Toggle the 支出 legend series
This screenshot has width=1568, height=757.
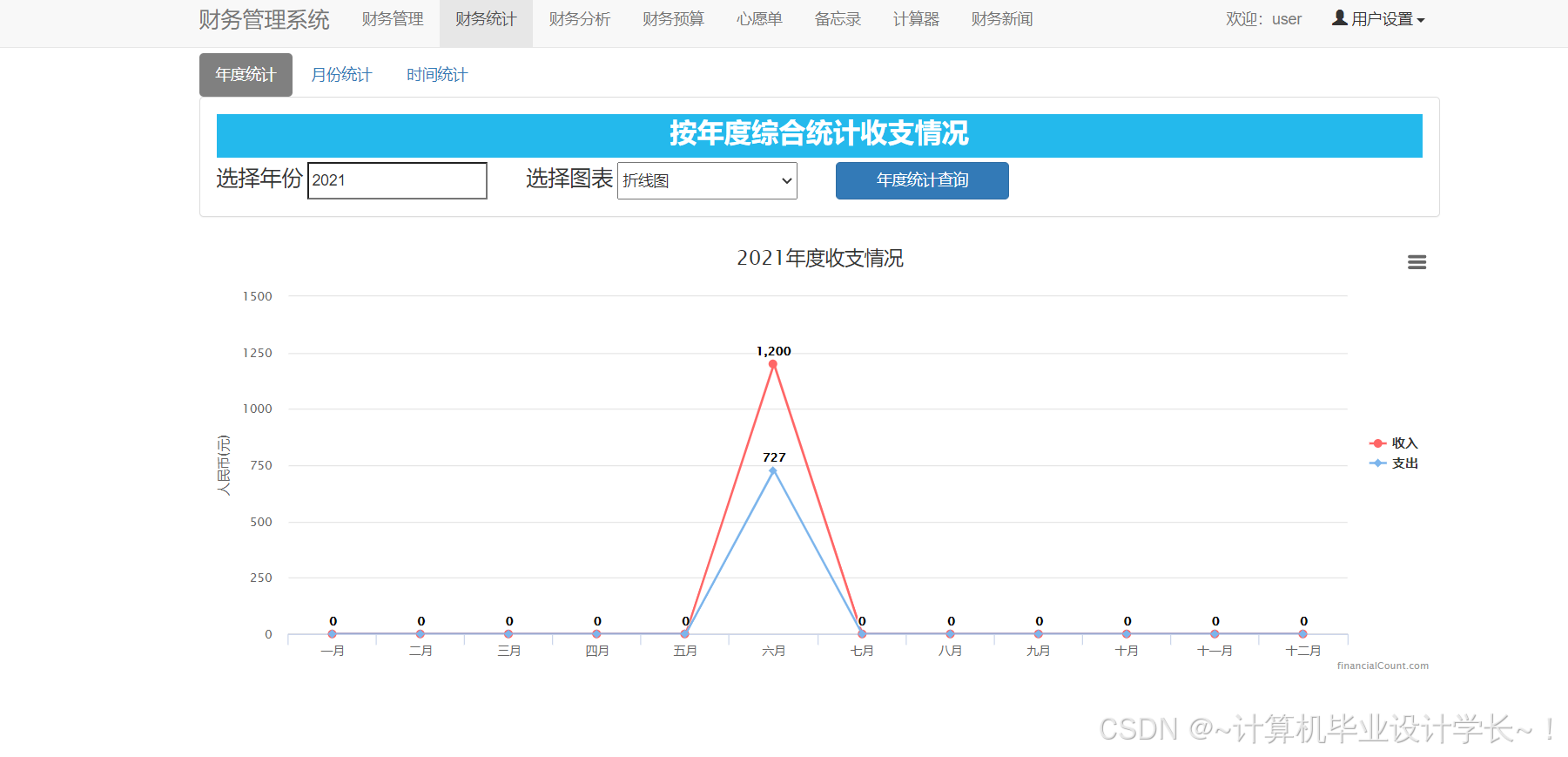pos(1394,463)
